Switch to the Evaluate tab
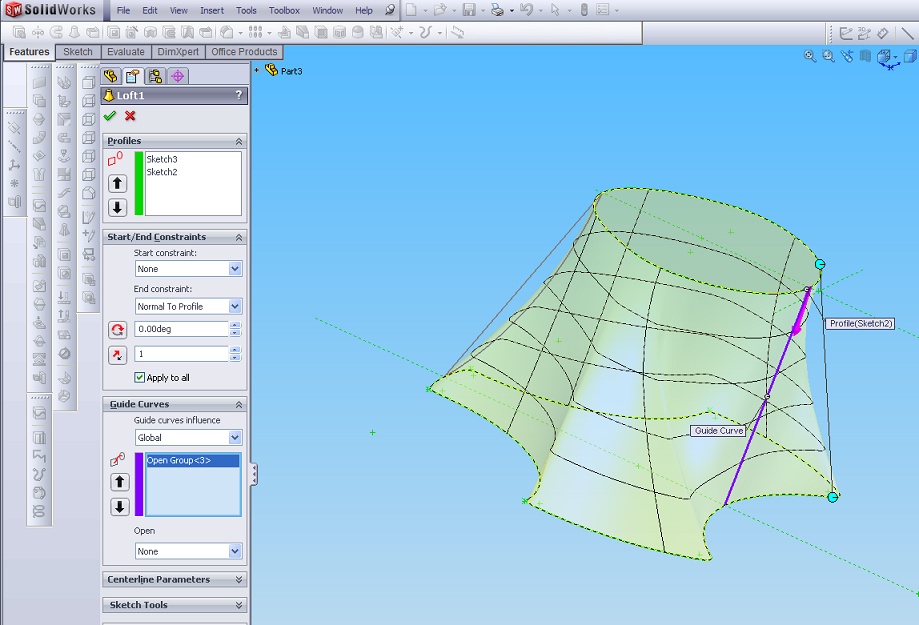This screenshot has height=625, width=919. coord(125,52)
